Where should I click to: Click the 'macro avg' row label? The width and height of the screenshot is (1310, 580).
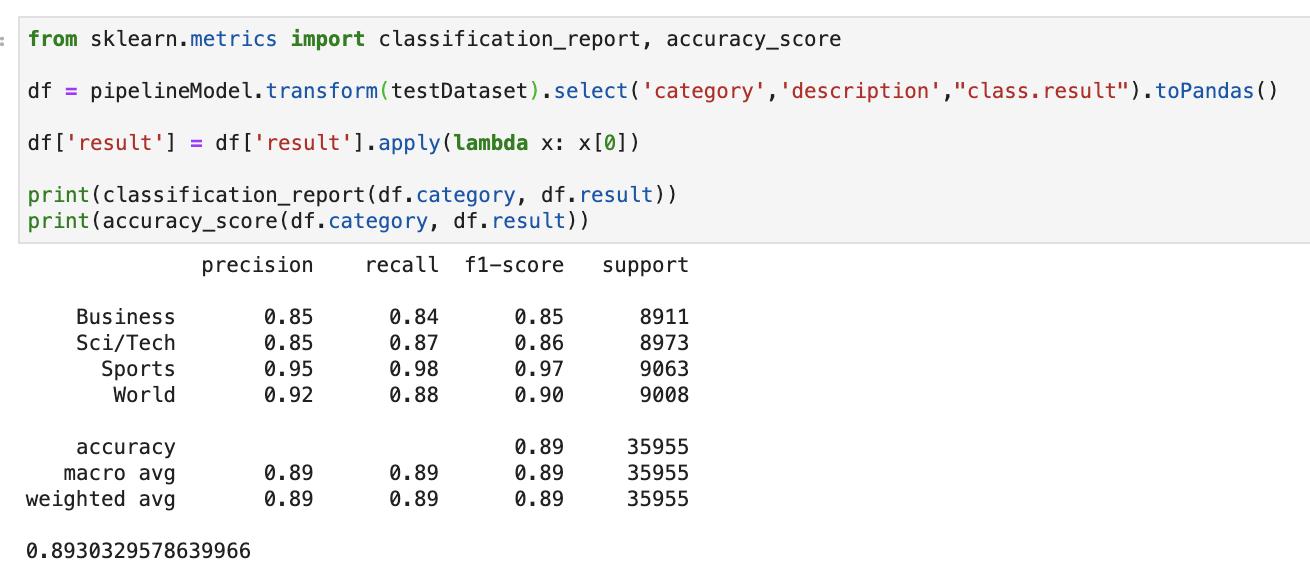point(119,473)
